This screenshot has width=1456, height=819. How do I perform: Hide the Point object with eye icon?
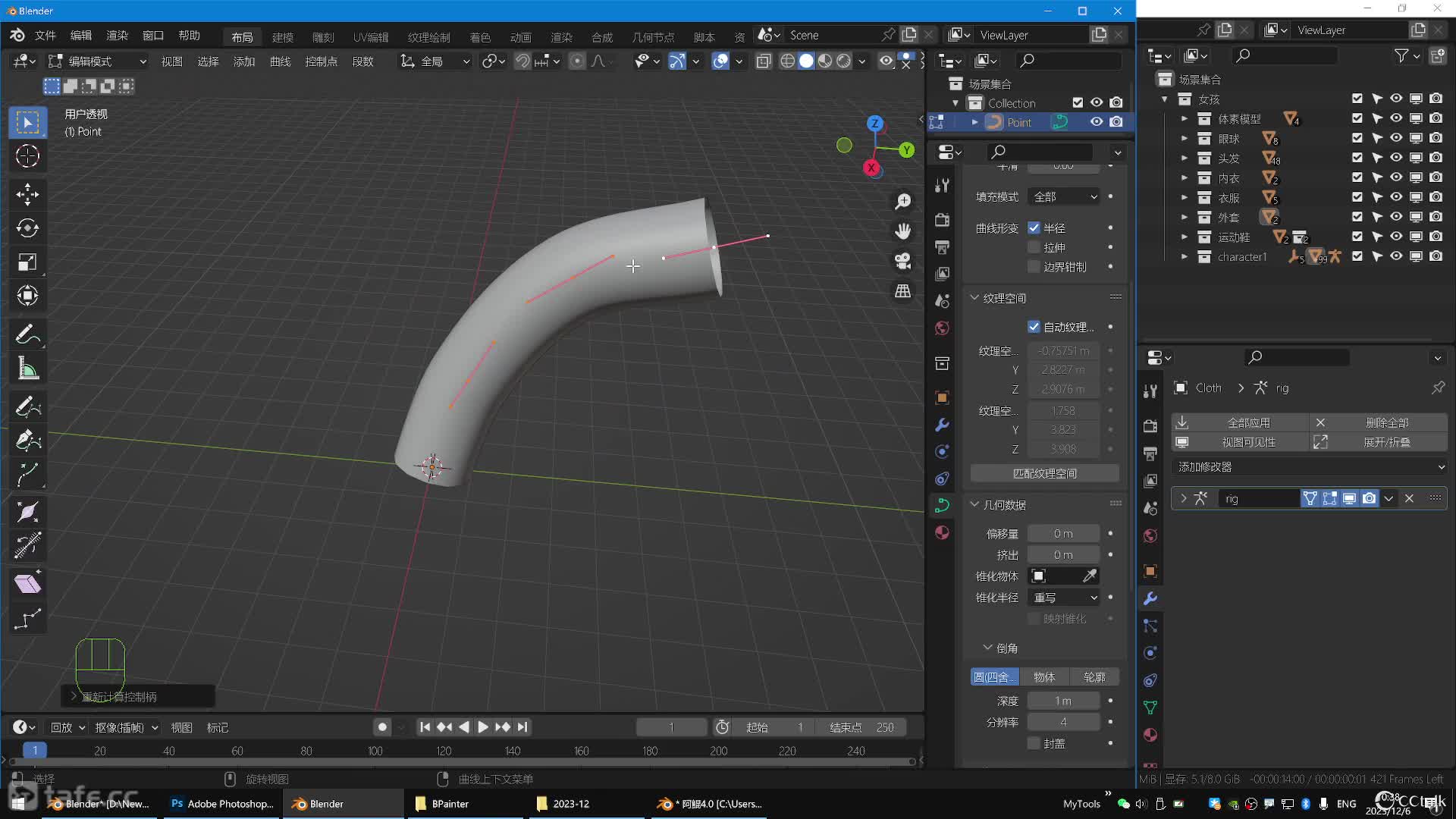pos(1097,122)
